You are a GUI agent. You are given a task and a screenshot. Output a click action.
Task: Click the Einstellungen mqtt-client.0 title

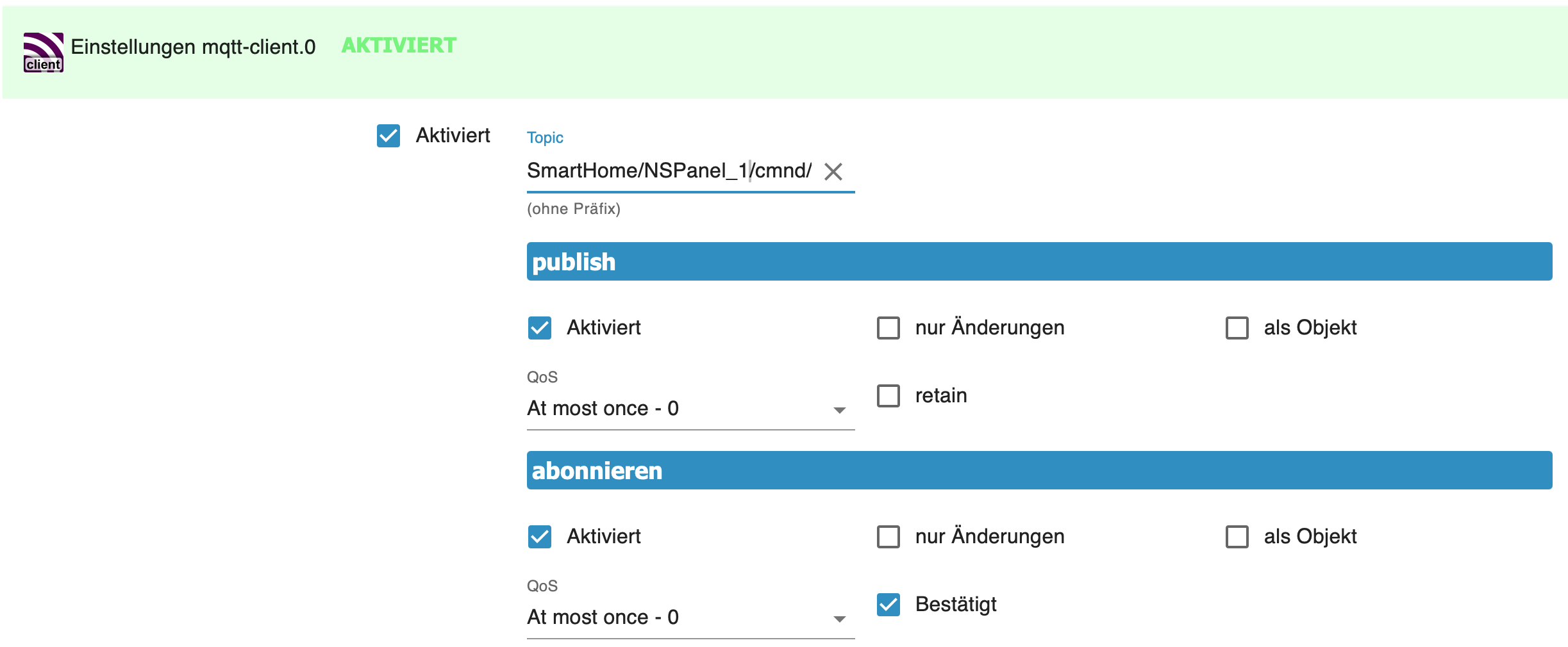click(x=192, y=47)
